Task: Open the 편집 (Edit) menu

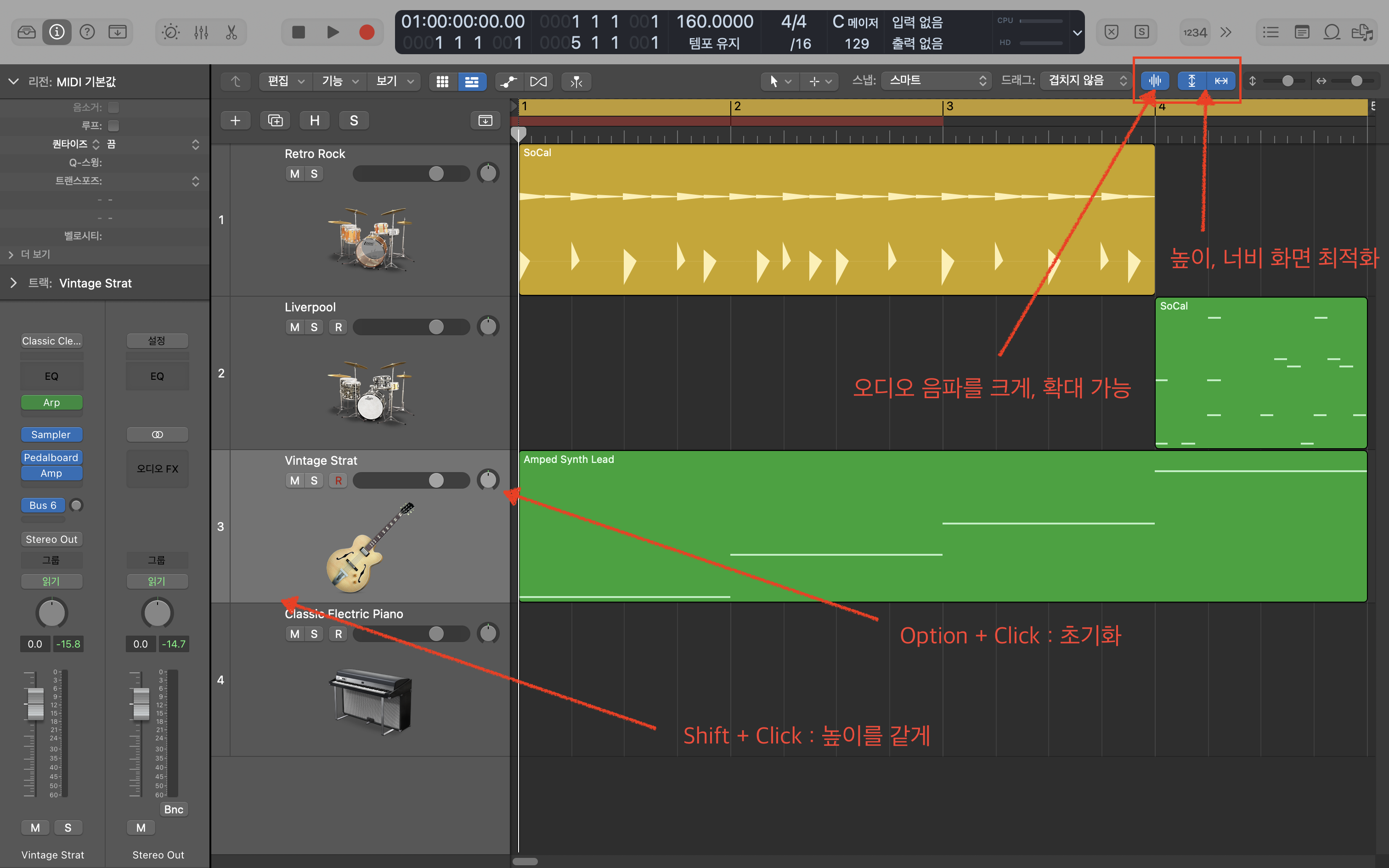Action: tap(285, 82)
